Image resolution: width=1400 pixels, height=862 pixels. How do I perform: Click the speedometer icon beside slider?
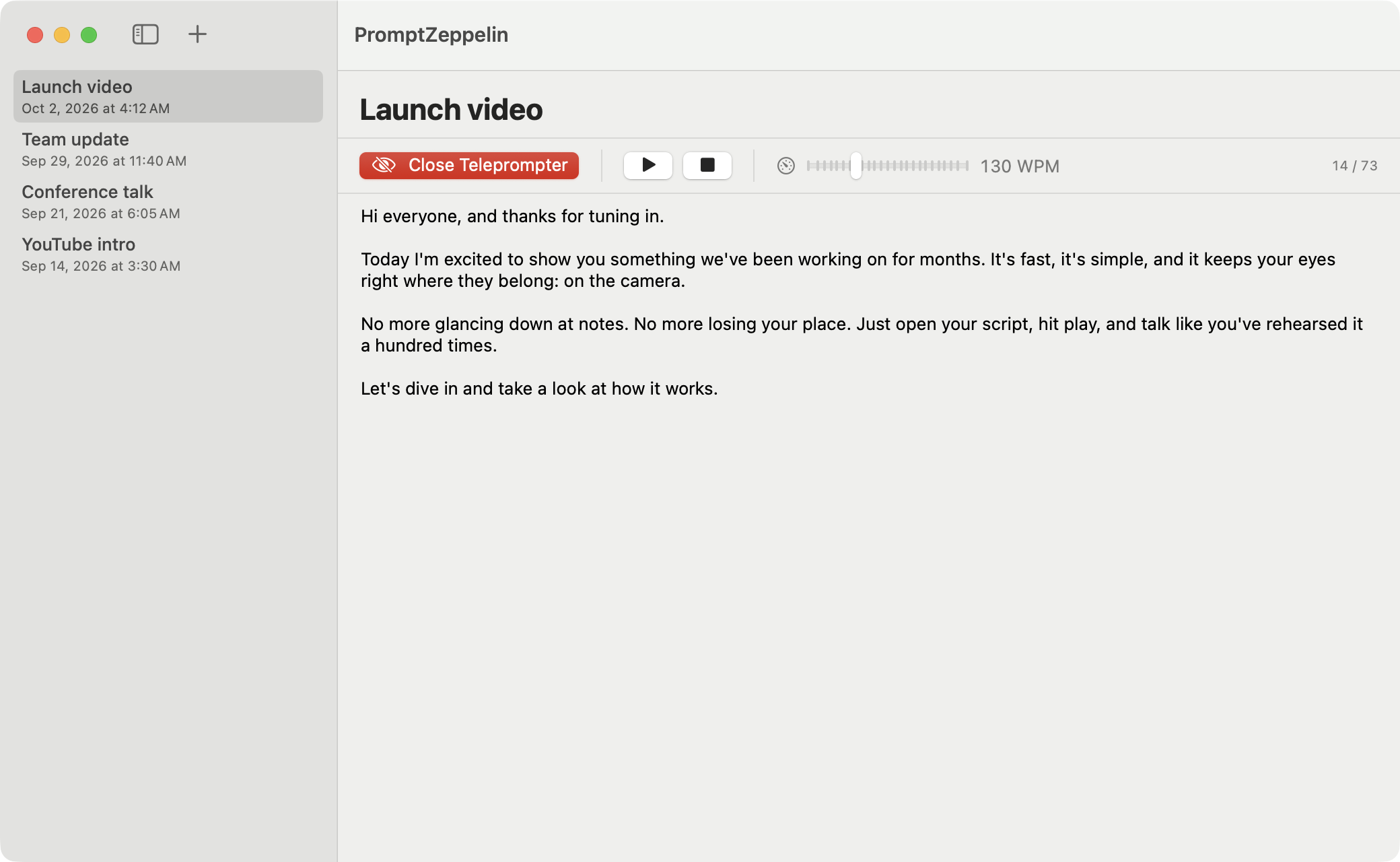786,166
